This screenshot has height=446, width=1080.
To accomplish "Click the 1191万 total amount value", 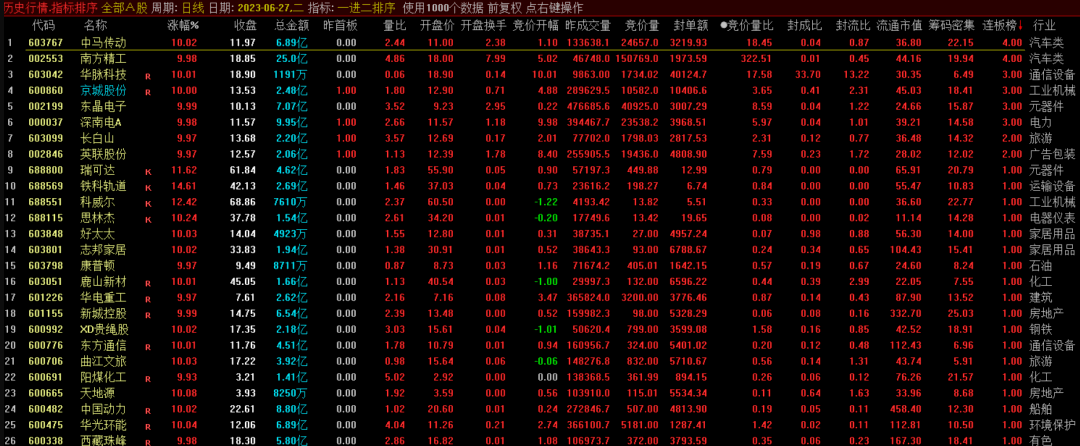I will (x=291, y=74).
